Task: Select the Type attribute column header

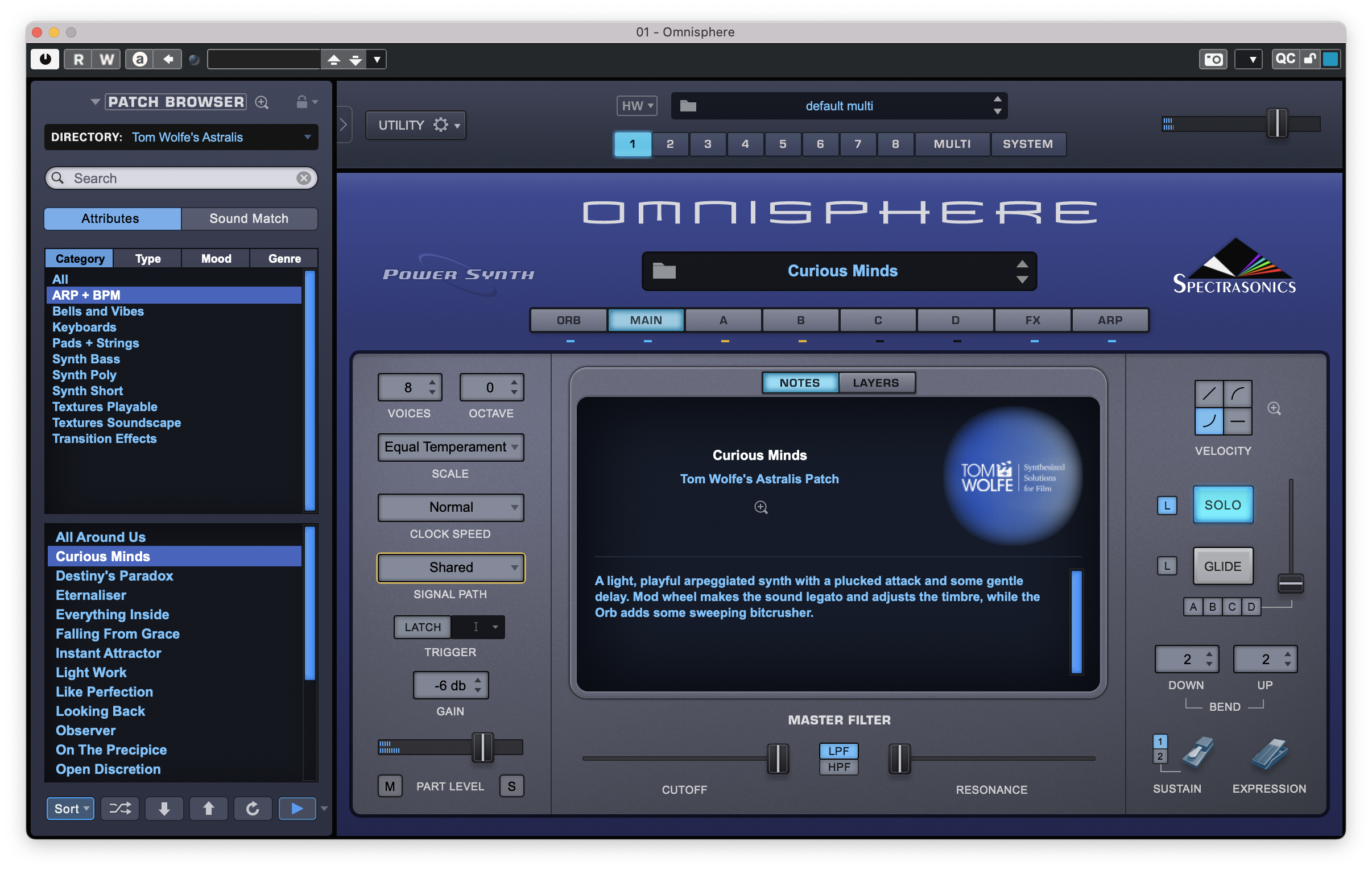Action: pos(147,259)
